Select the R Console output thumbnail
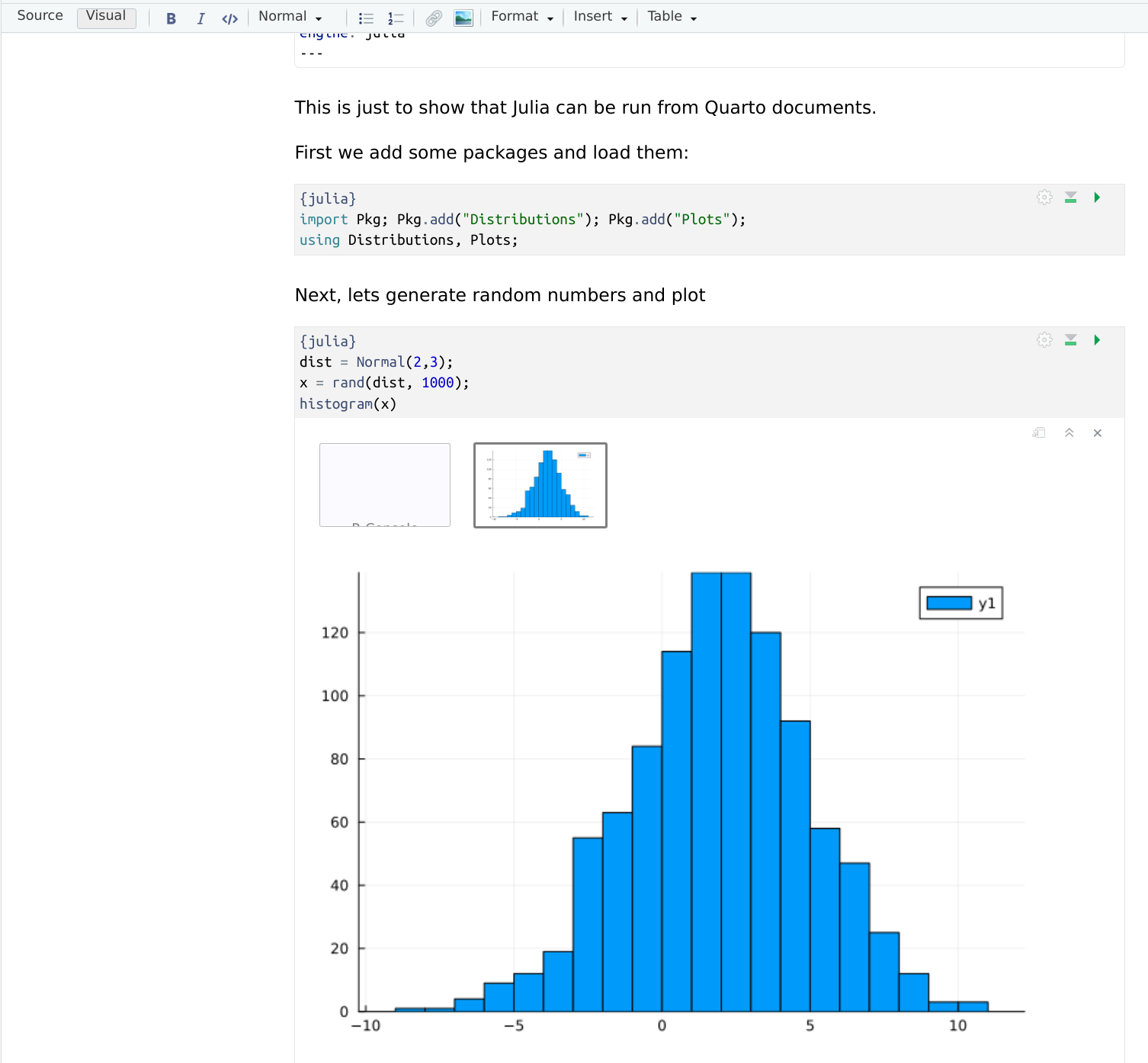The height and width of the screenshot is (1063, 1148). pos(385,485)
